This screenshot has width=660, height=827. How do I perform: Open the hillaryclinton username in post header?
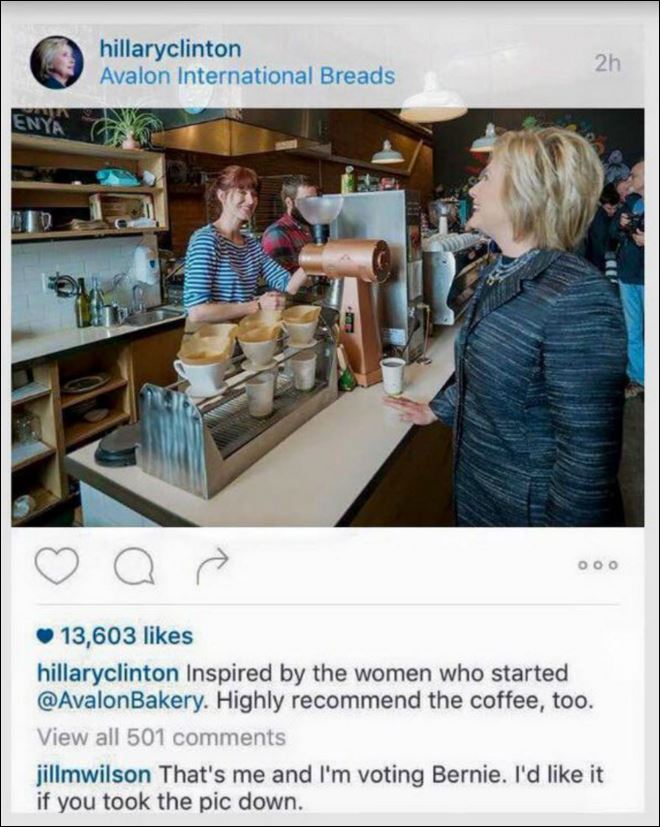170,49
